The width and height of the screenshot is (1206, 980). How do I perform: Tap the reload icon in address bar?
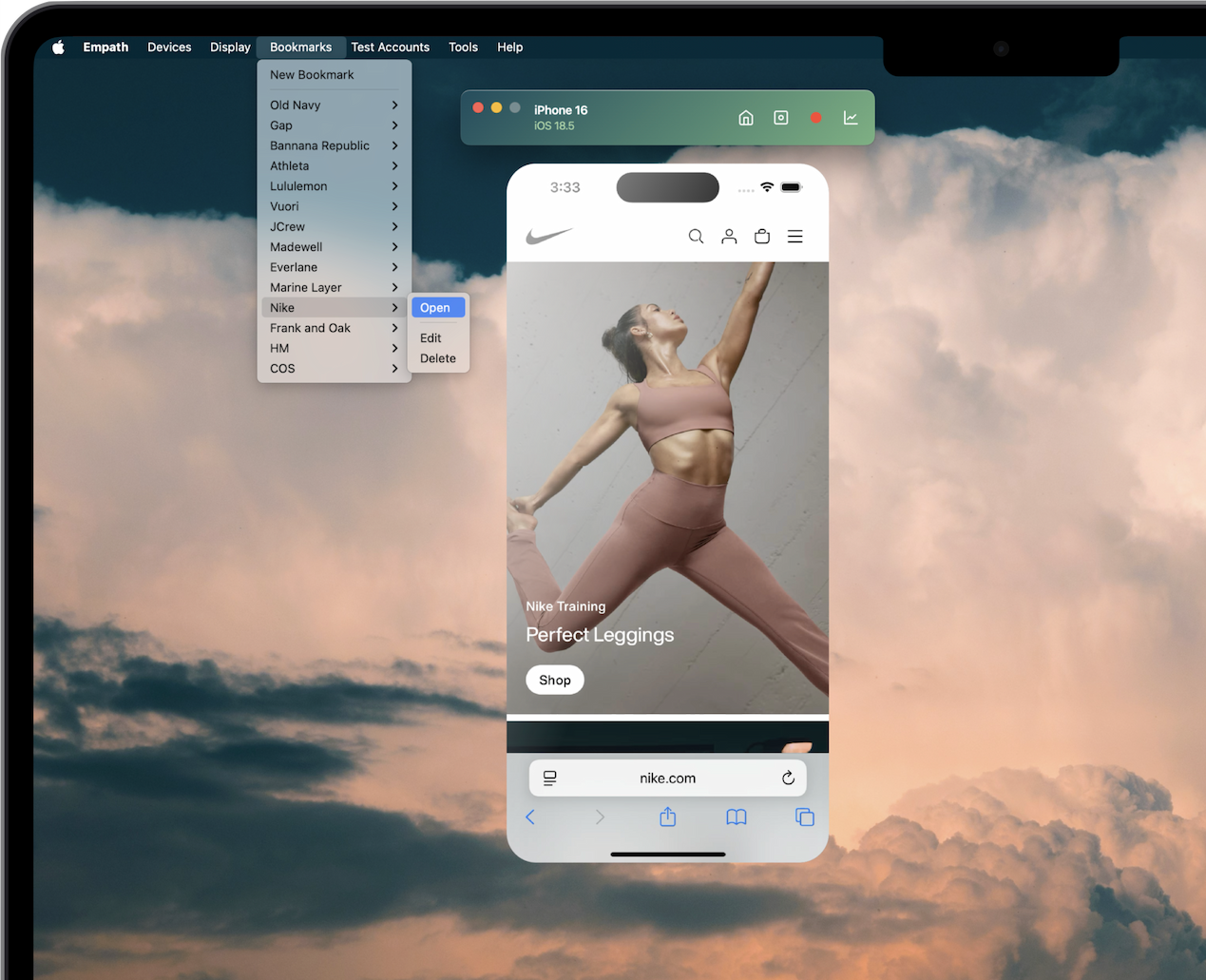tap(788, 778)
